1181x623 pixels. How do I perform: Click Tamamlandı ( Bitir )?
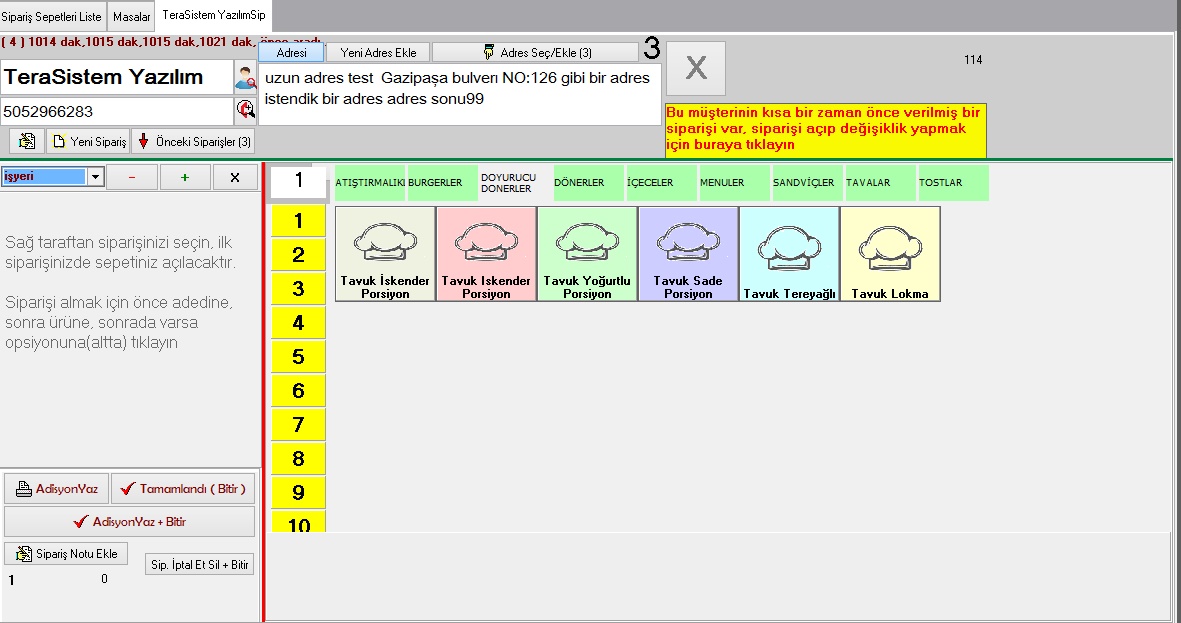[183, 488]
